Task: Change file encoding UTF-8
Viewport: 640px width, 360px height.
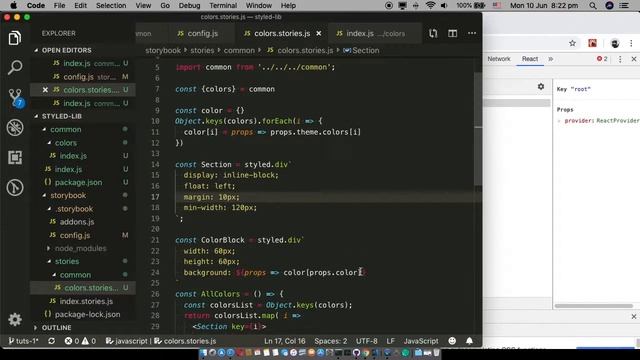Action: (x=367, y=341)
